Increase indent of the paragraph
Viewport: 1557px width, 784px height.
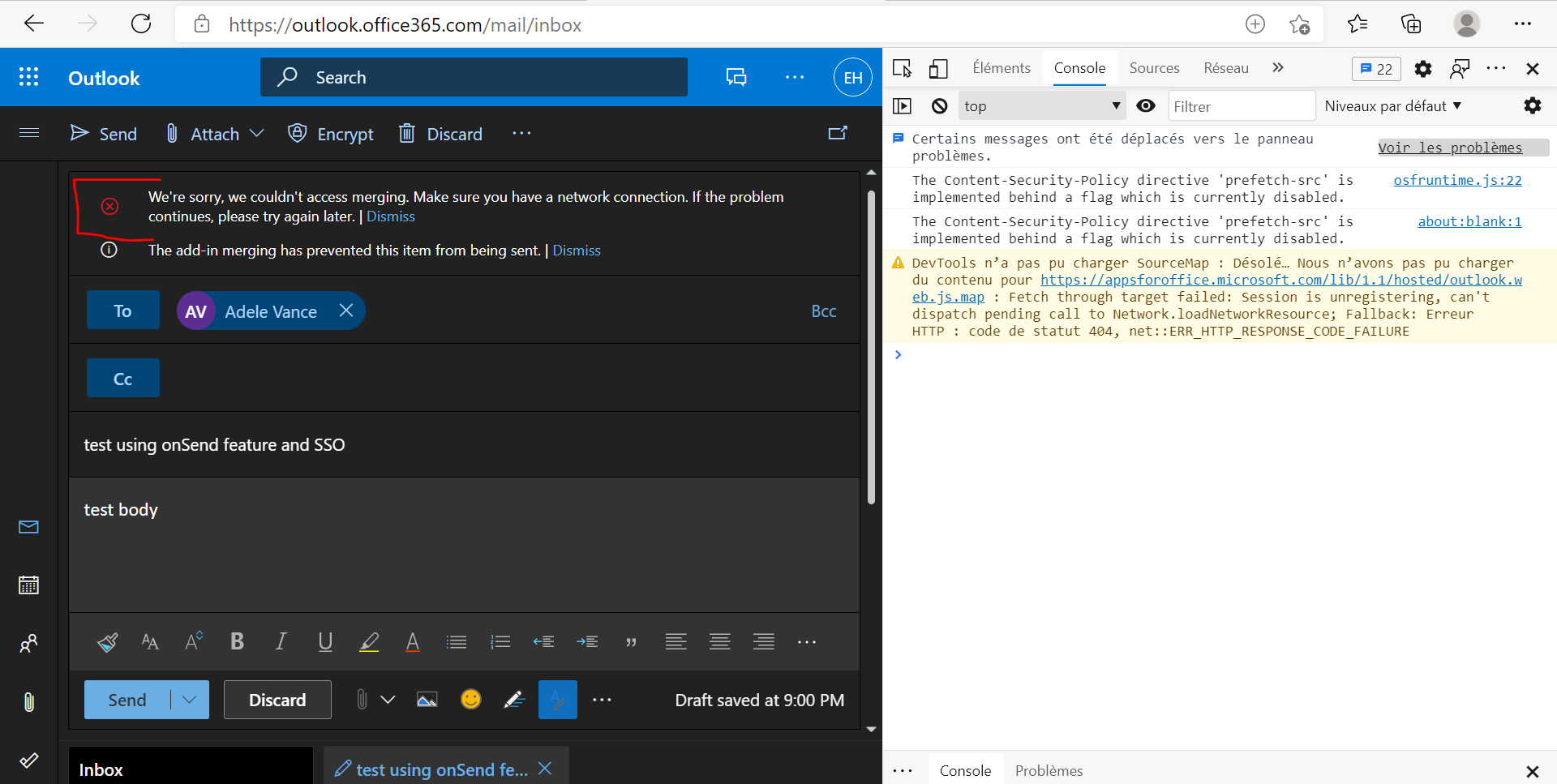(587, 642)
